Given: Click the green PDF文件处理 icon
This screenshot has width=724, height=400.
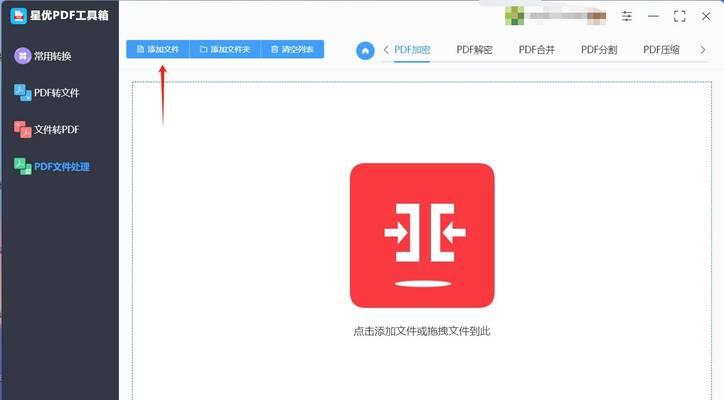Looking at the screenshot, I should [x=22, y=166].
